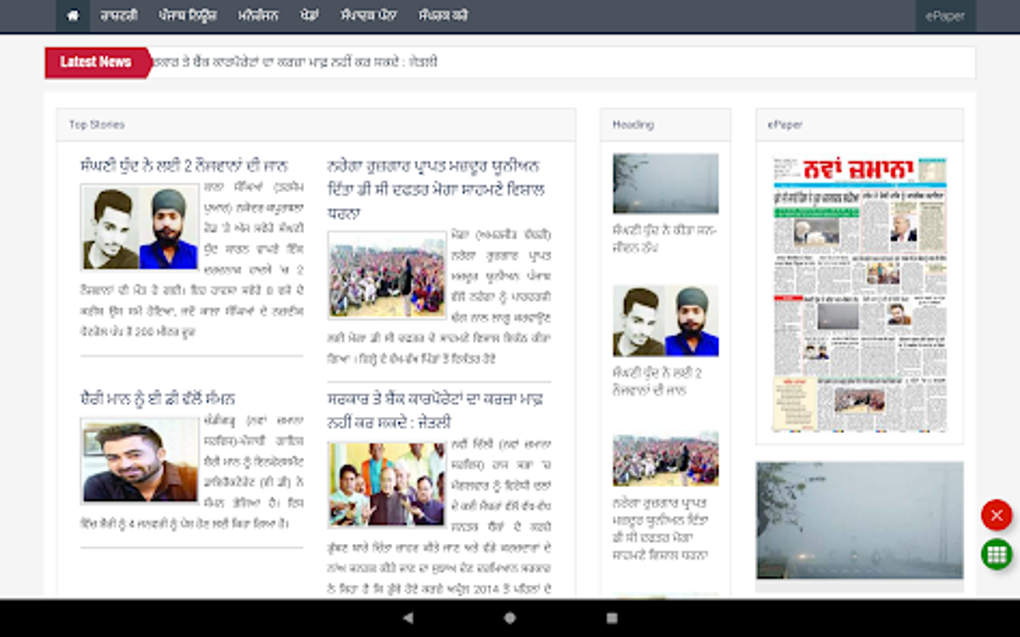Click the Sharry Mann portrait photo
This screenshot has height=637, width=1020.
point(140,460)
